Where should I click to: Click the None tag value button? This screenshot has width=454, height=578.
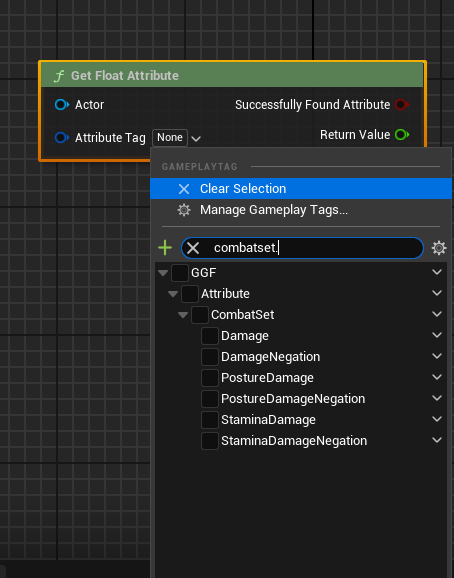pyautogui.click(x=170, y=137)
